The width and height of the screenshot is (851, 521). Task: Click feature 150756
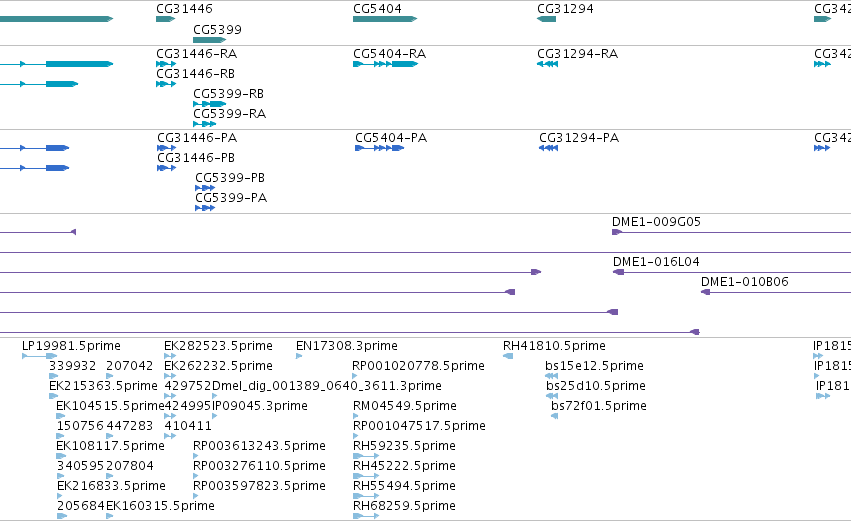[80, 426]
